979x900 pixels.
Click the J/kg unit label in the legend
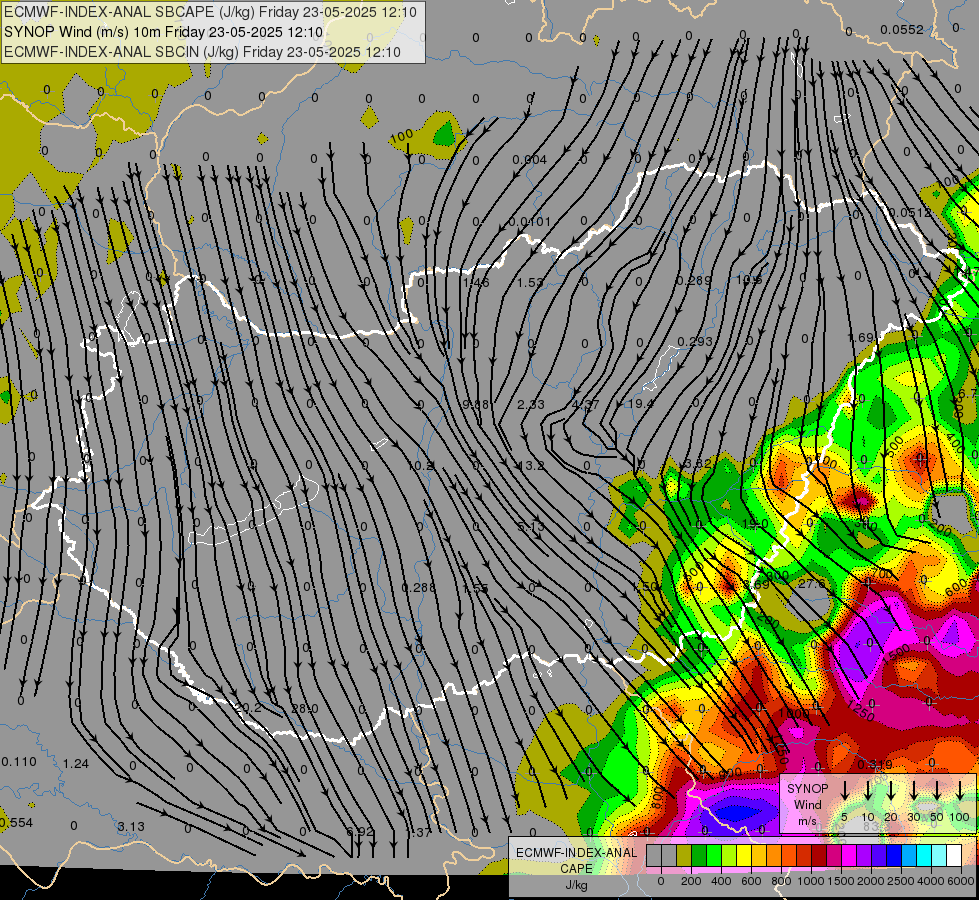tap(576, 885)
